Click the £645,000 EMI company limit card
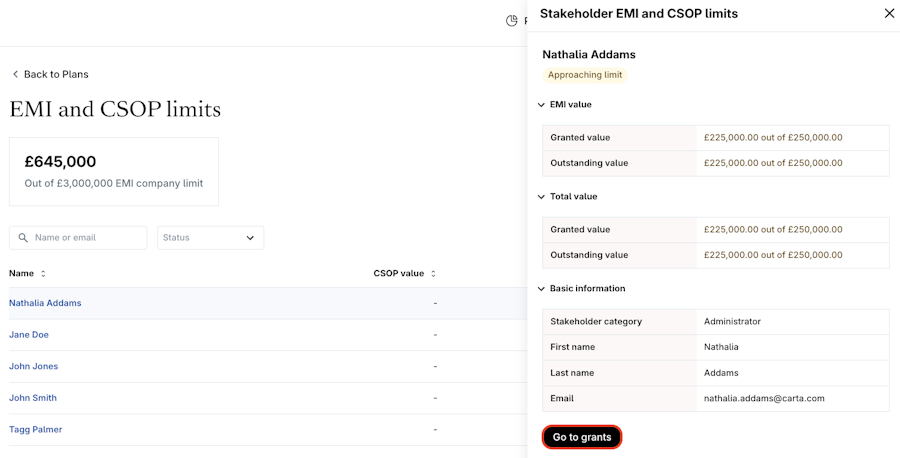The image size is (900, 458). [x=114, y=172]
